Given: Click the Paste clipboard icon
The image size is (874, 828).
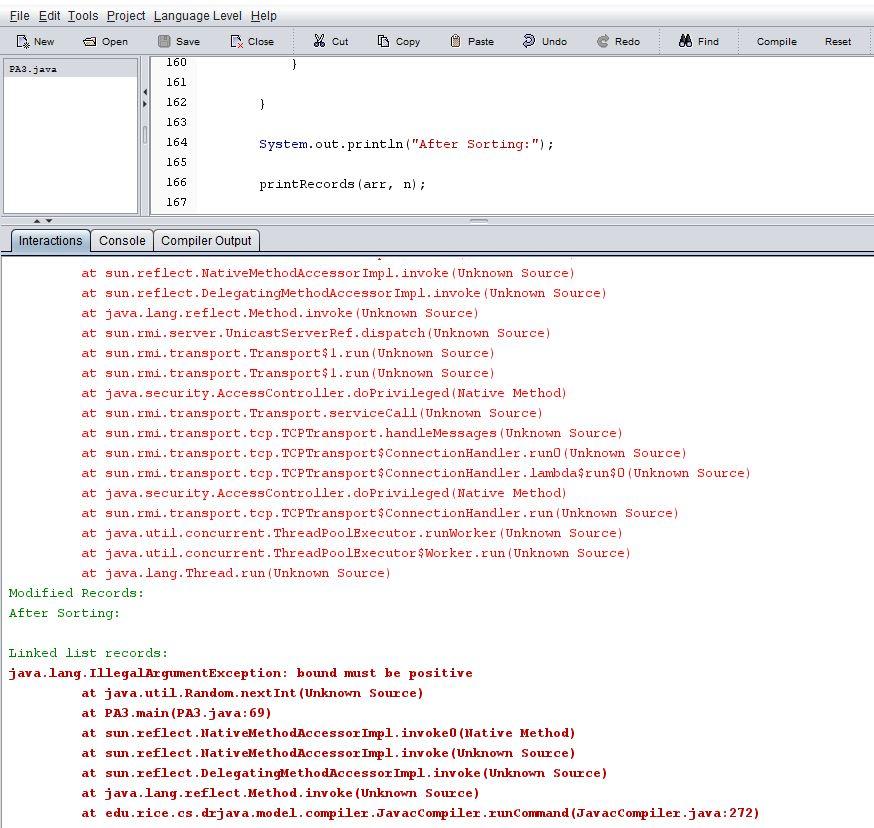Looking at the screenshot, I should [455, 41].
